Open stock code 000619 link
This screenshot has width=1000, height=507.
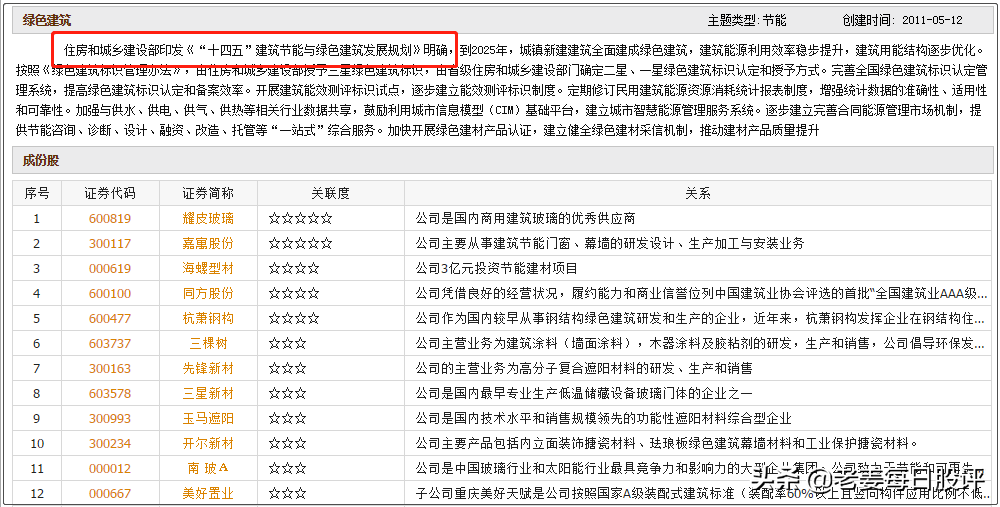110,268
